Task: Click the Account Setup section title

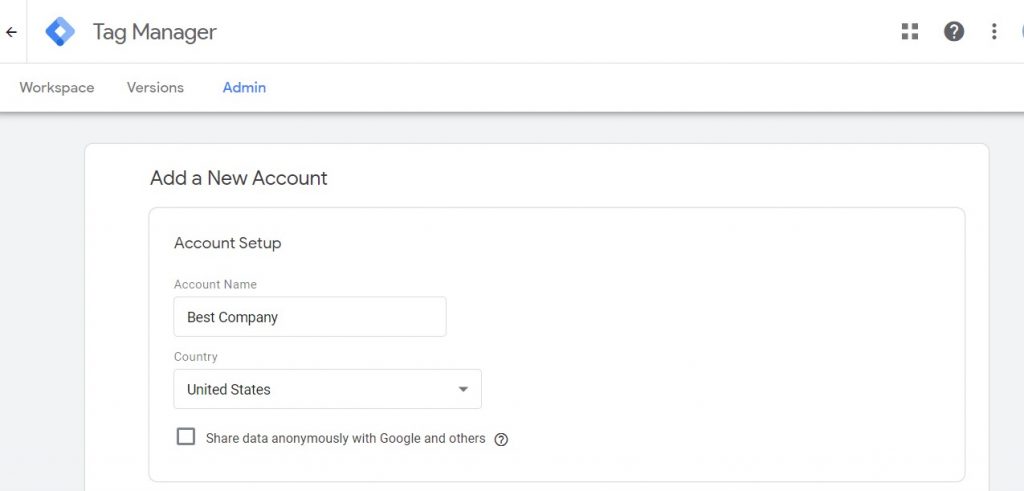Action: coord(227,244)
